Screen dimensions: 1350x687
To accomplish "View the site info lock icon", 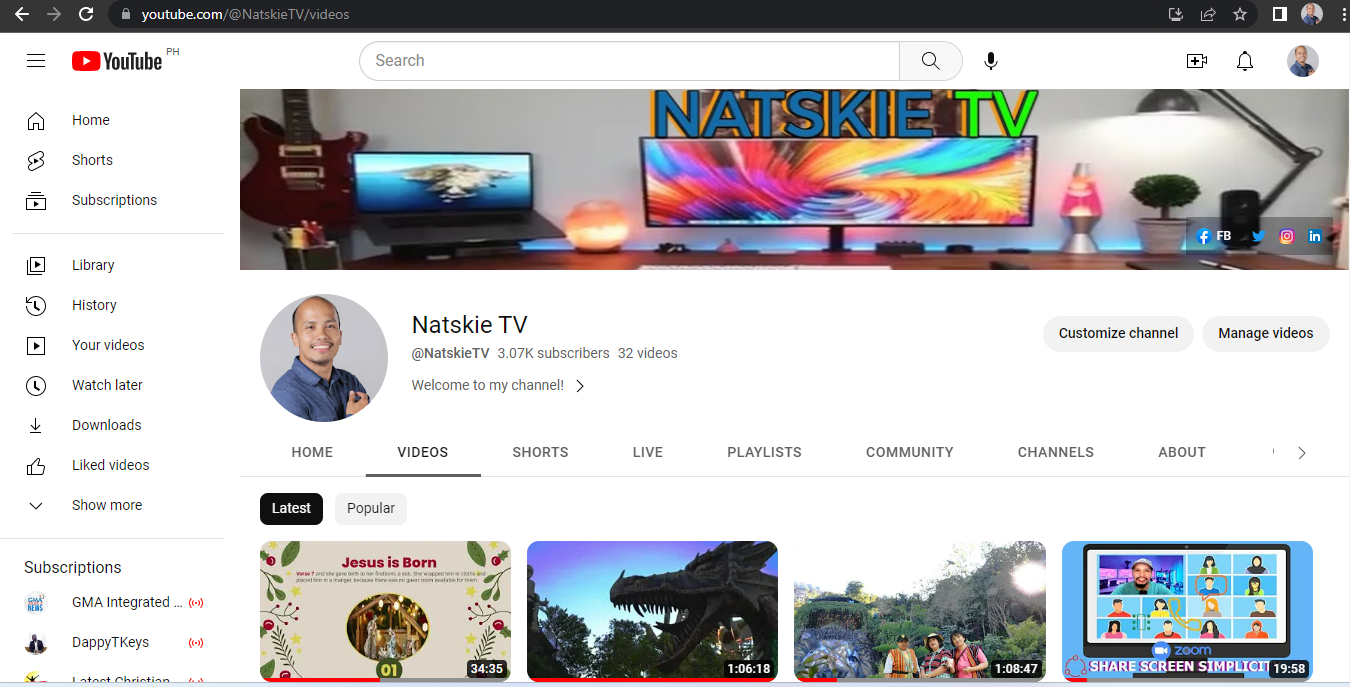I will [125, 14].
